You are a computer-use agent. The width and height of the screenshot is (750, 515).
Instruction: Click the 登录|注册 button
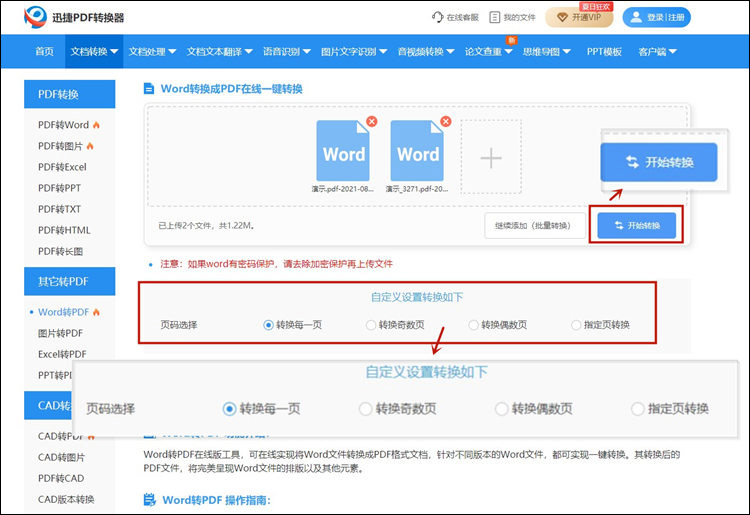[x=656, y=17]
